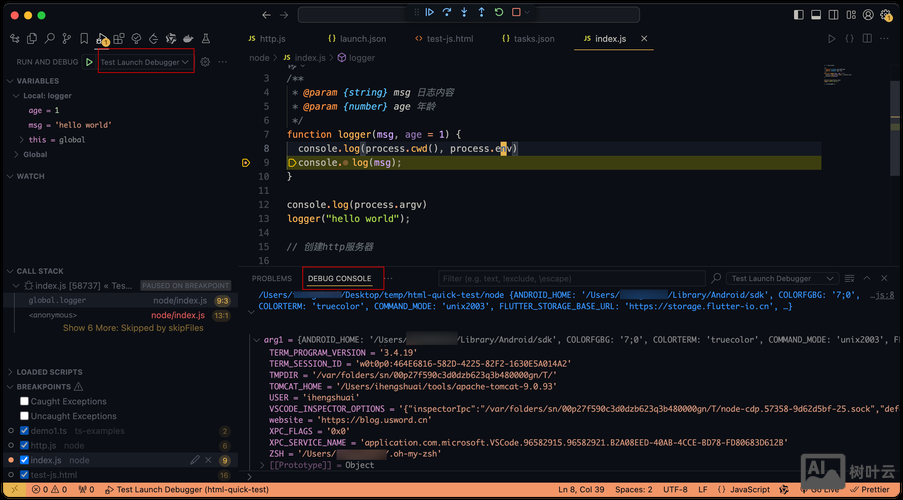Screen dimensions: 903x500
Task: Click Show 6 More skipped frames link
Action: coord(132,328)
